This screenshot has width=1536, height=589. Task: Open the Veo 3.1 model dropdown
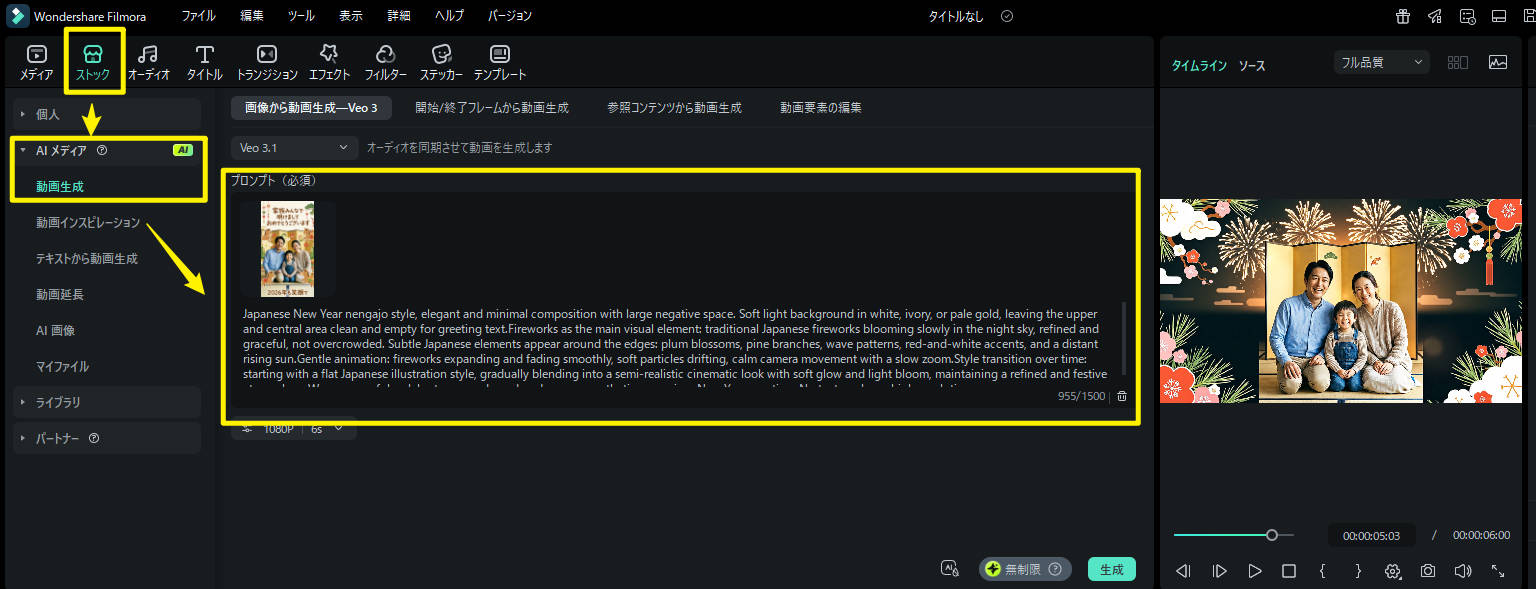(x=294, y=147)
